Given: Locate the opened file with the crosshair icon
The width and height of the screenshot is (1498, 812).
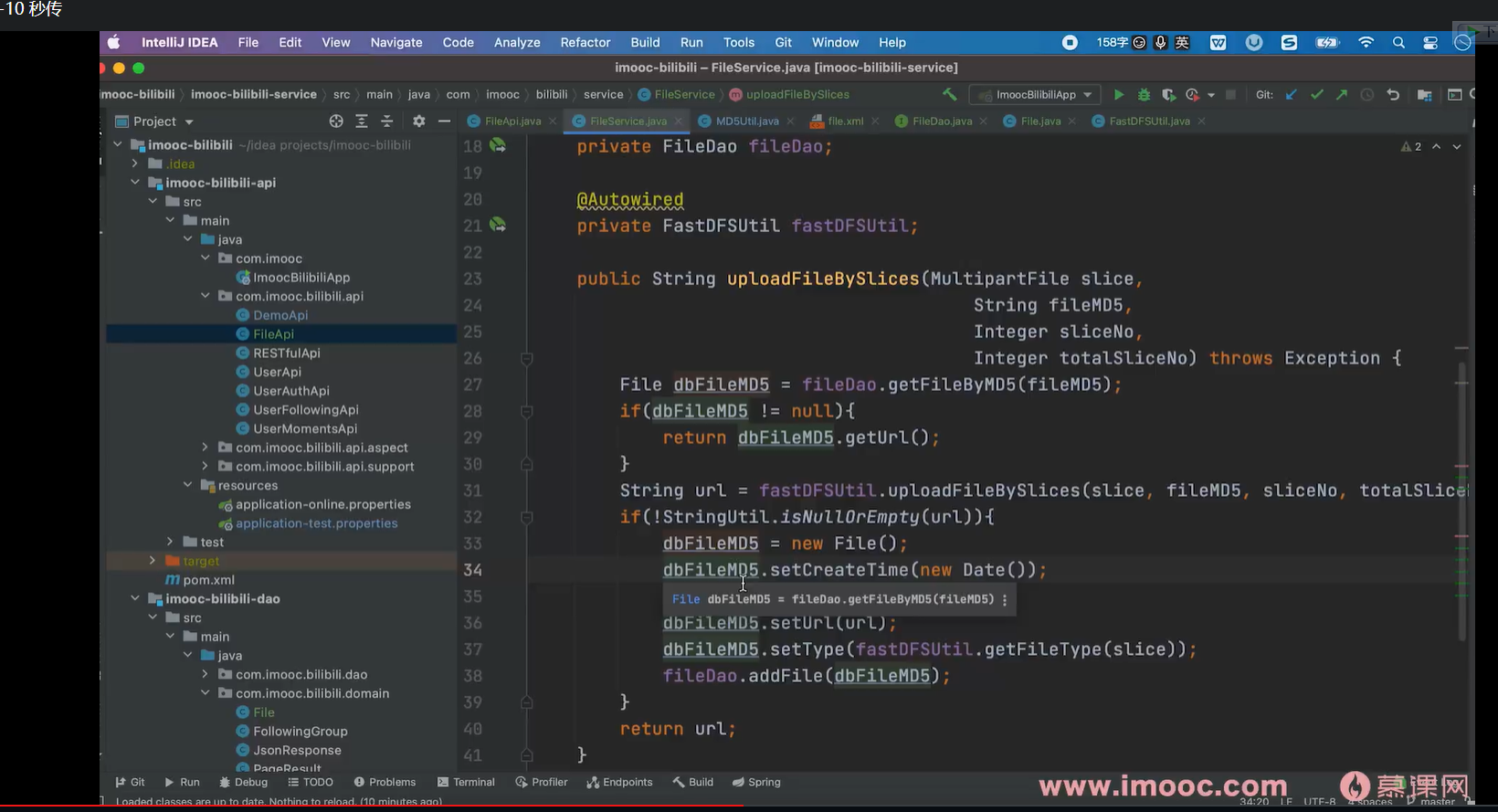Looking at the screenshot, I should (x=336, y=121).
